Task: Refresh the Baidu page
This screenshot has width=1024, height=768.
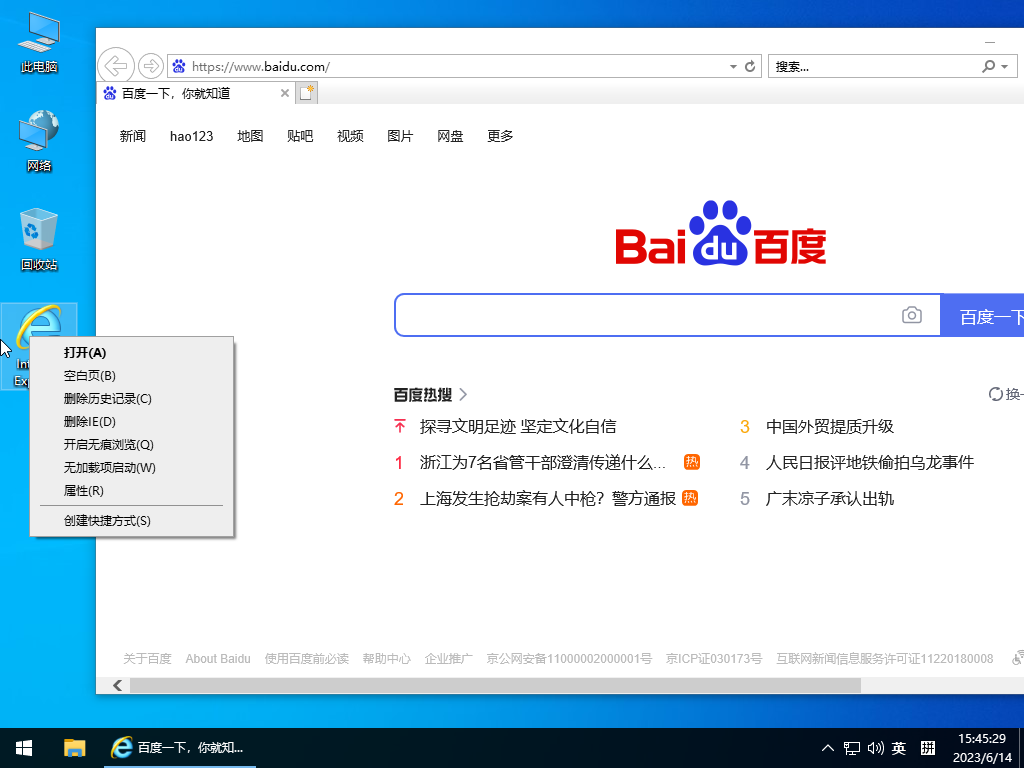Action: 750,67
